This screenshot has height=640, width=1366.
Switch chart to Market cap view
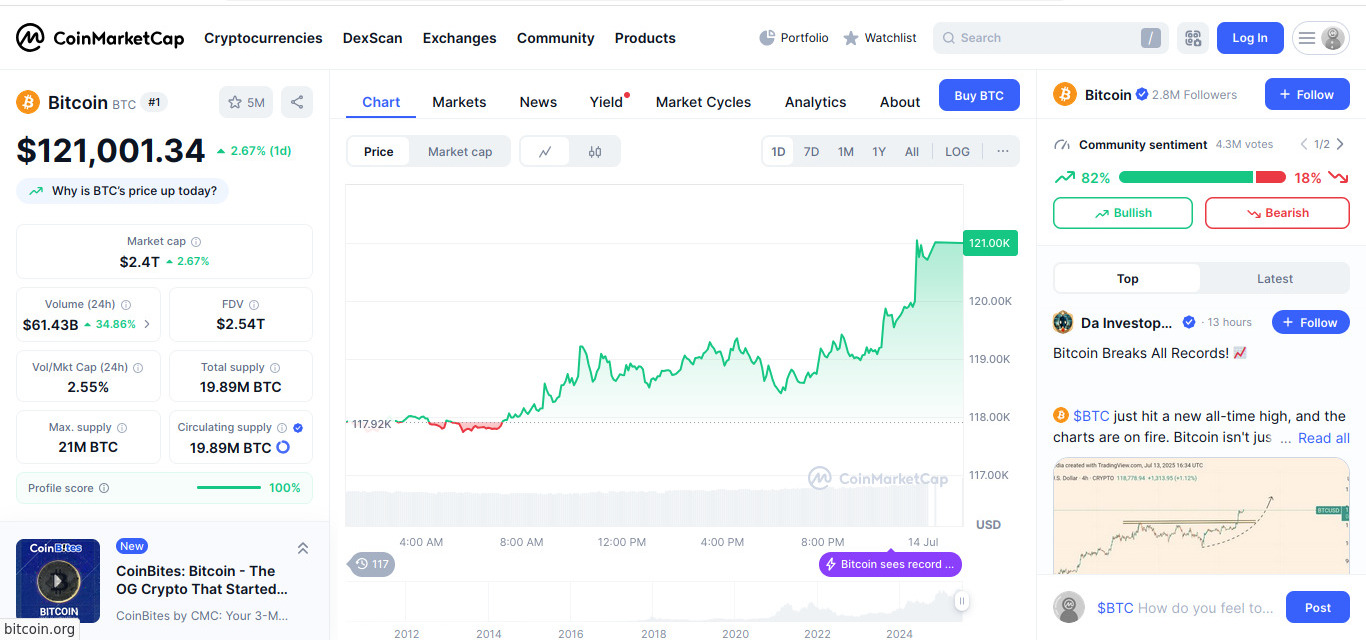[x=460, y=152]
